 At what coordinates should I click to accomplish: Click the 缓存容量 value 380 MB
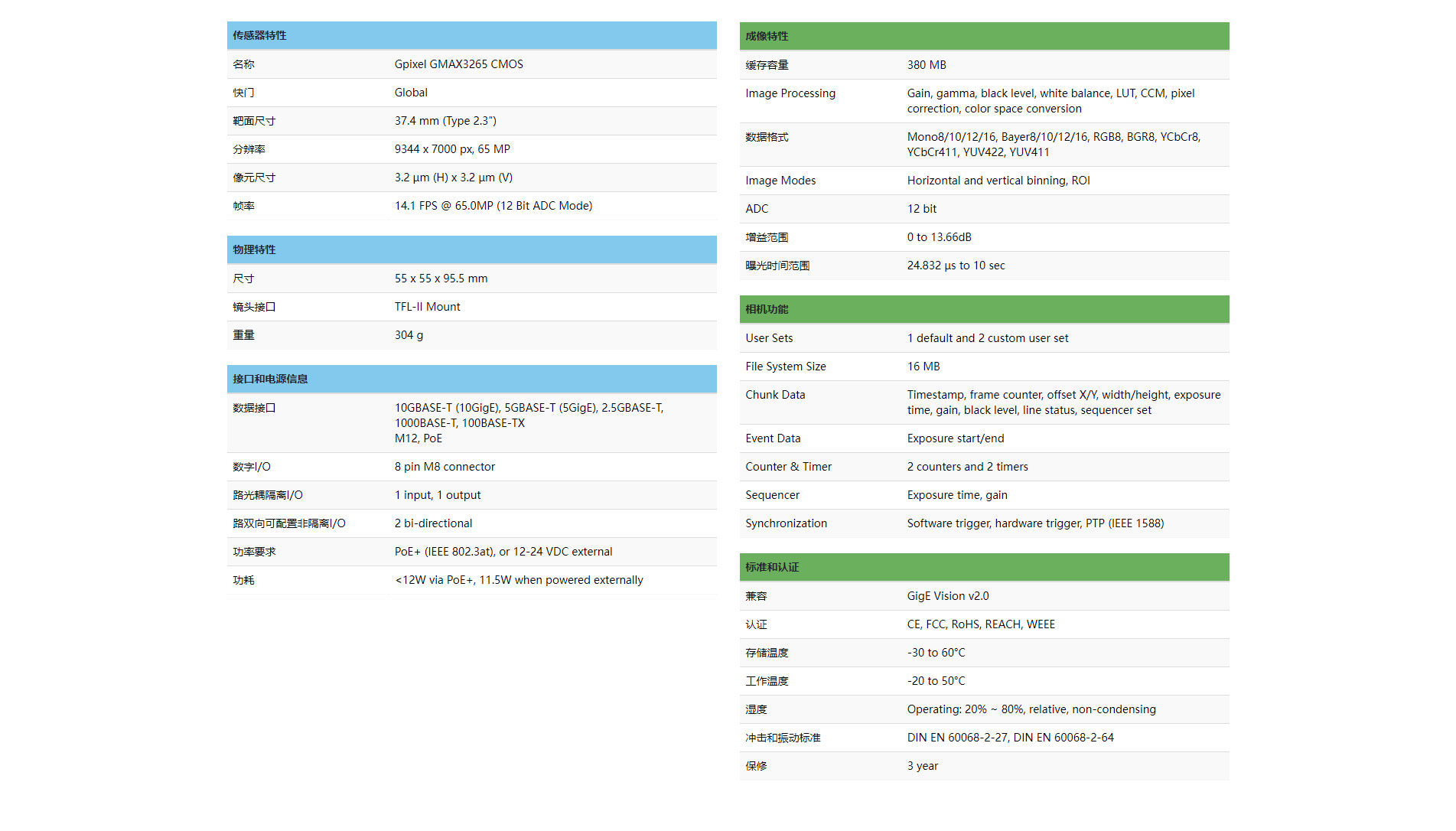coord(926,65)
